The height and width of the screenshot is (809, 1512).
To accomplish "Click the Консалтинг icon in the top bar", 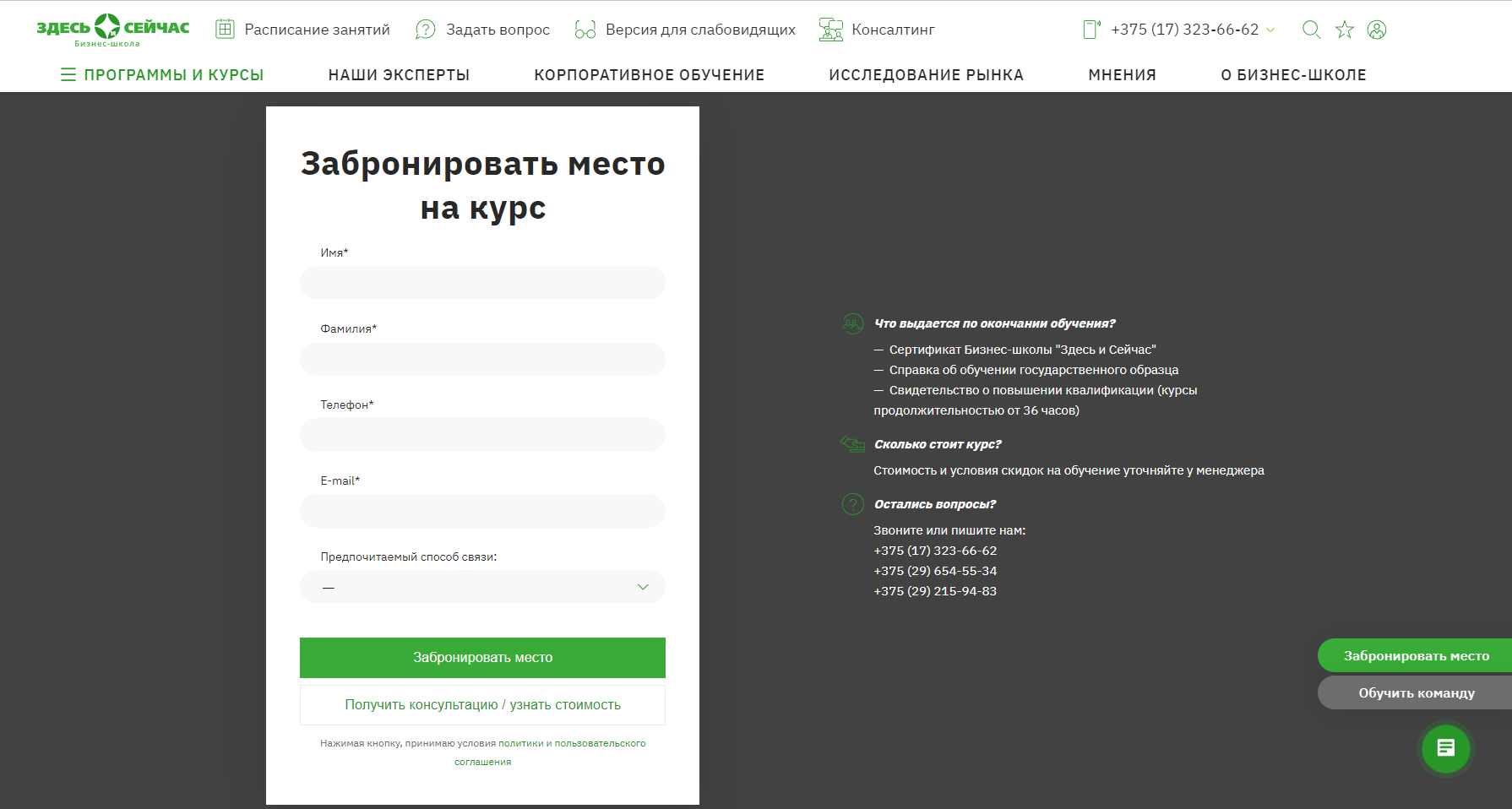I will [831, 30].
